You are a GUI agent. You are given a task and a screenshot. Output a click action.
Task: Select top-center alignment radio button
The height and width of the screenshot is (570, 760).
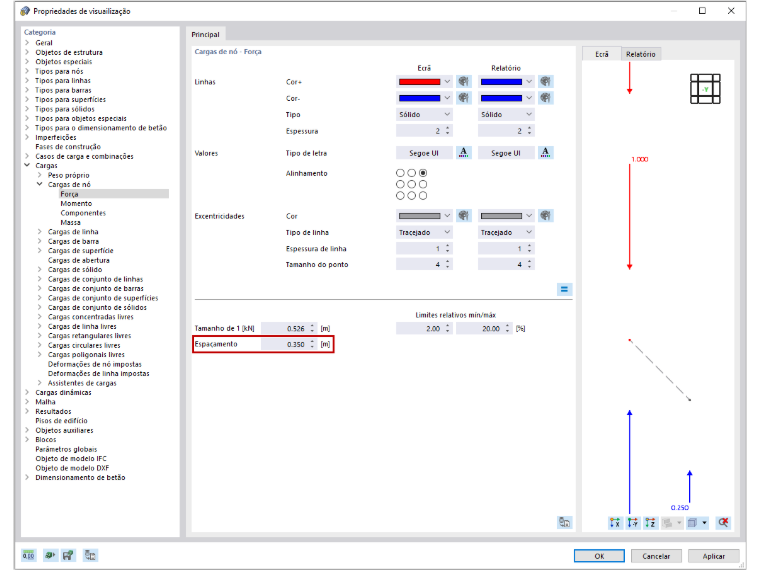click(412, 173)
